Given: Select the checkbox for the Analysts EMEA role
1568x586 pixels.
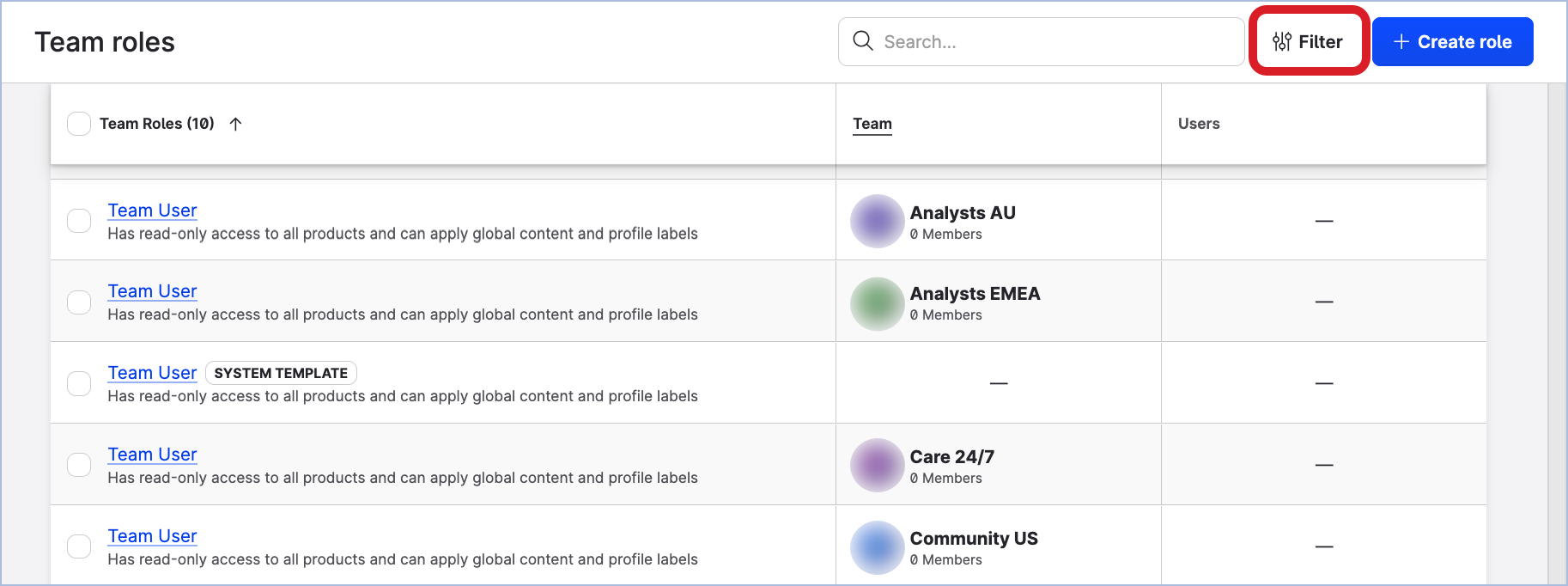Looking at the screenshot, I should click(79, 302).
